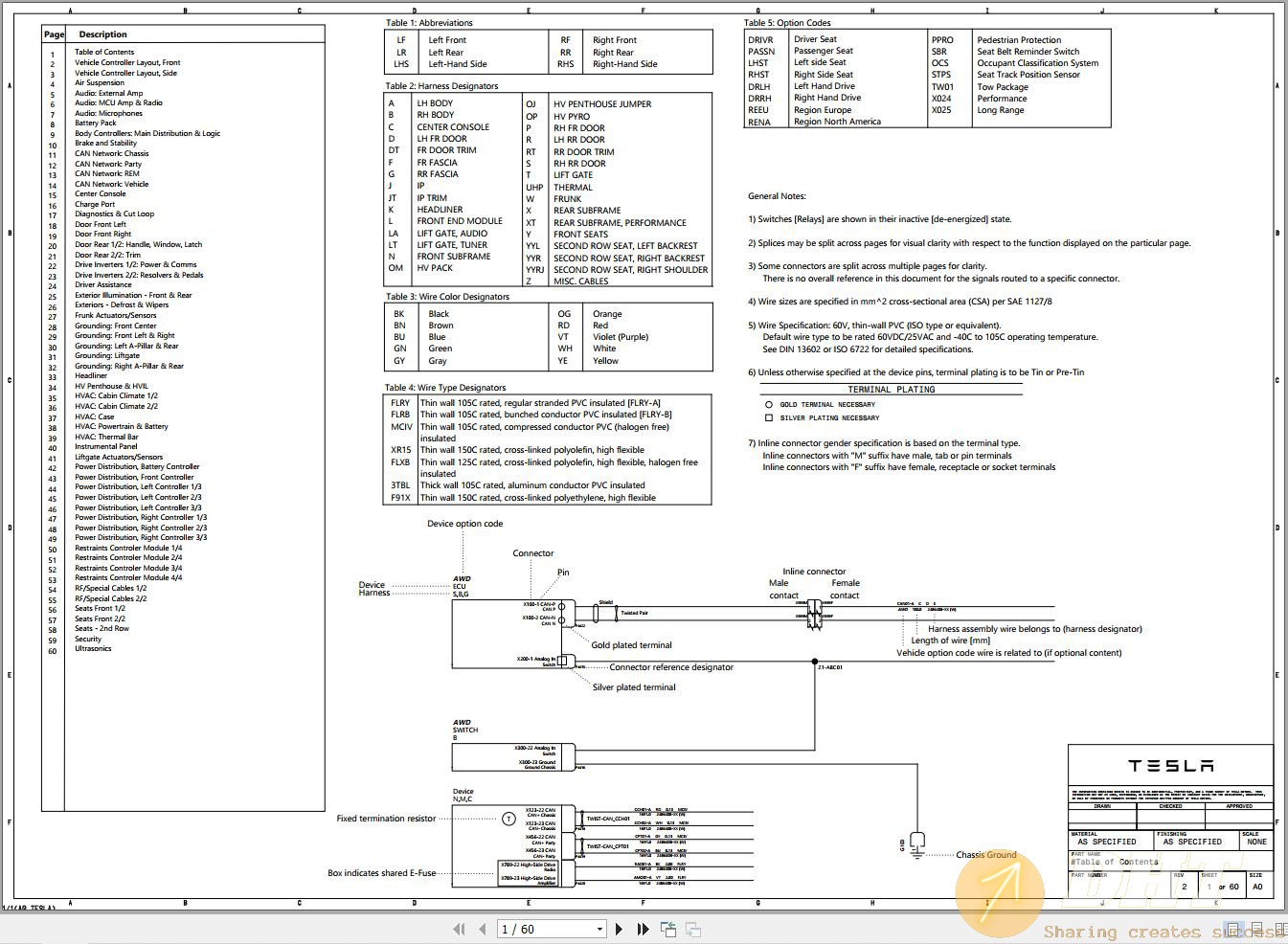1288x944 pixels.
Task: Select 'Charge Port' contents row
Action: pos(95,204)
